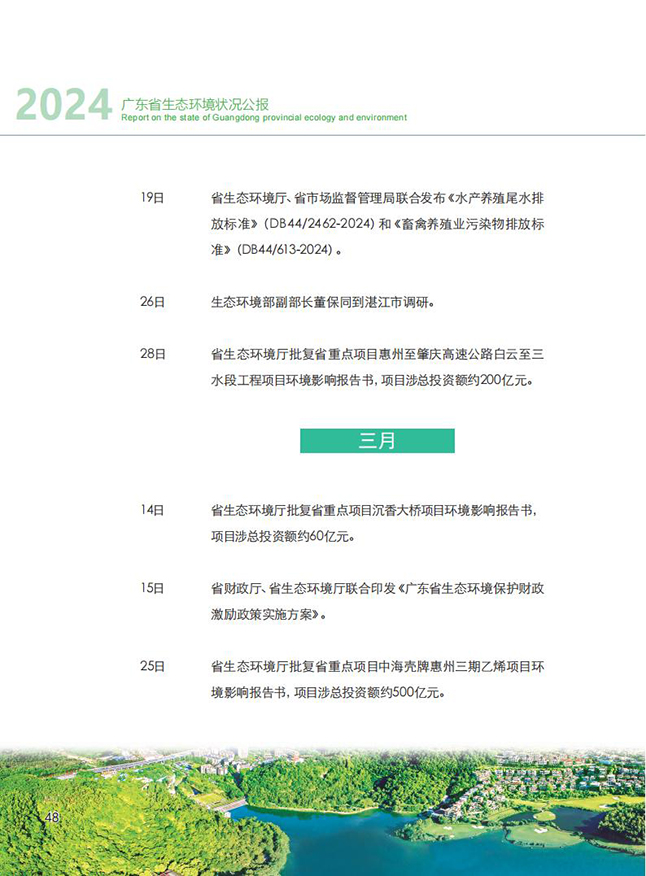Select the "19日" date label
Screen dimensions: 646x876
(x=152, y=198)
